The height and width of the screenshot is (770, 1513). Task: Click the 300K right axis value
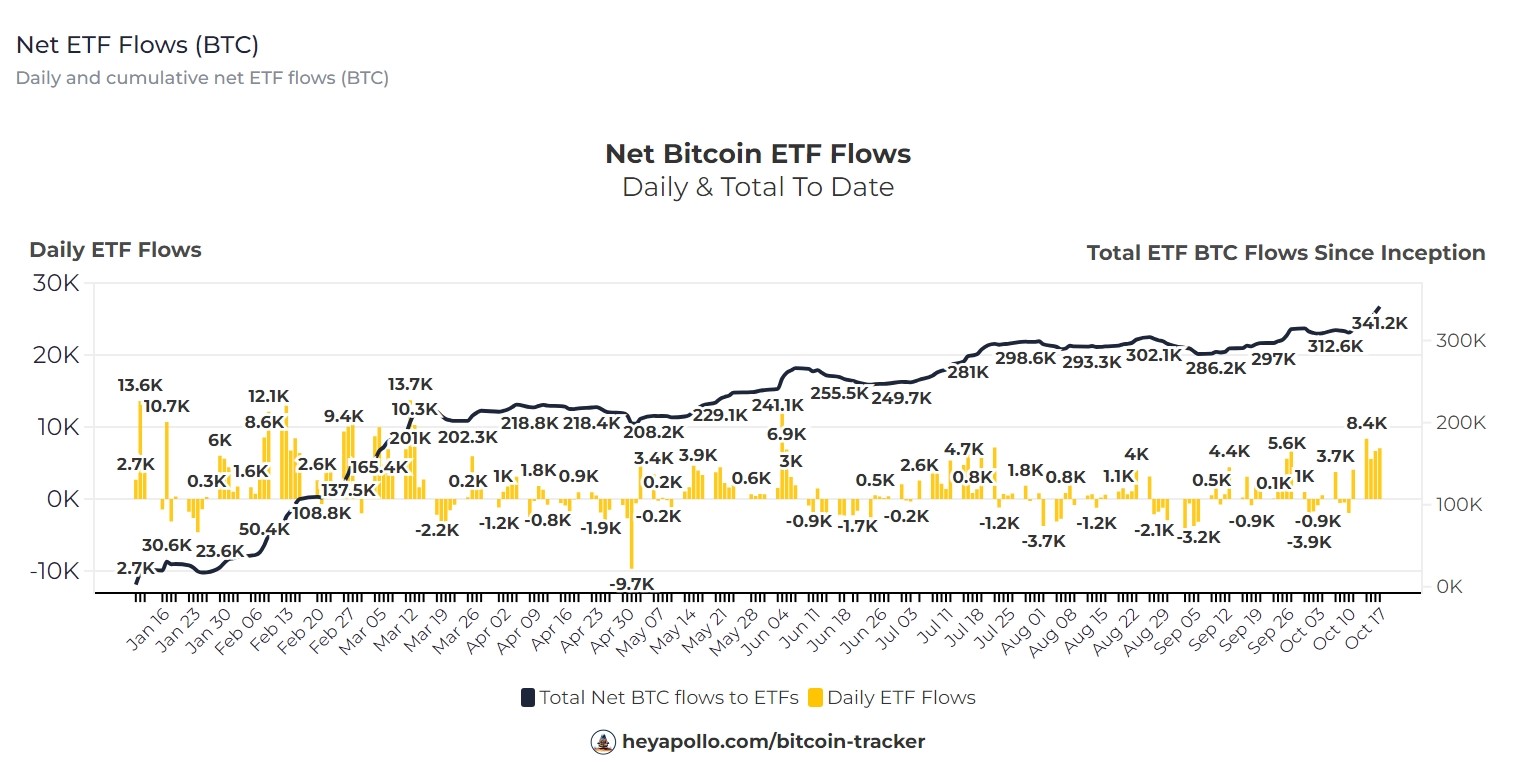[1460, 341]
